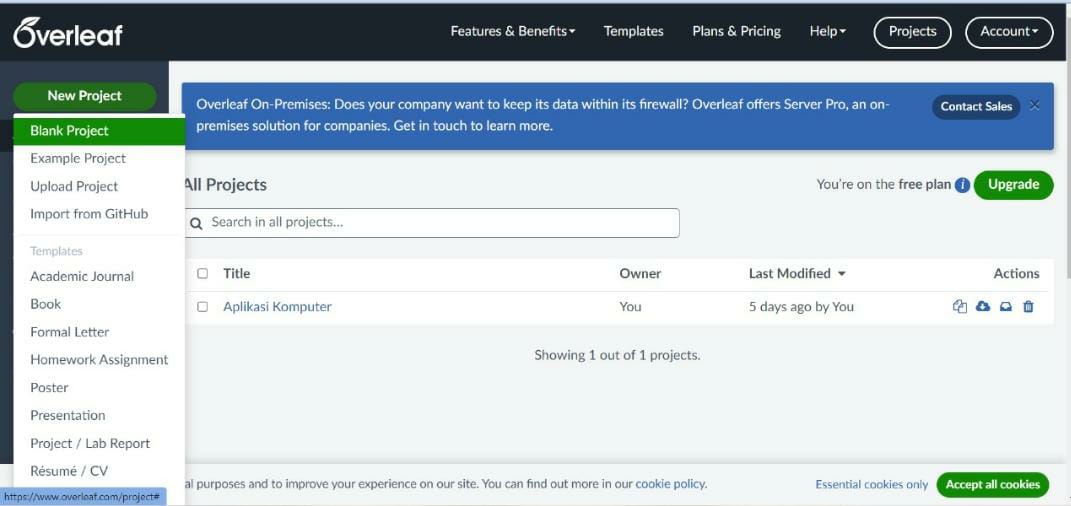Trash the Aplikasi Komputer project
Viewport: 1071px width, 506px height.
[1028, 307]
